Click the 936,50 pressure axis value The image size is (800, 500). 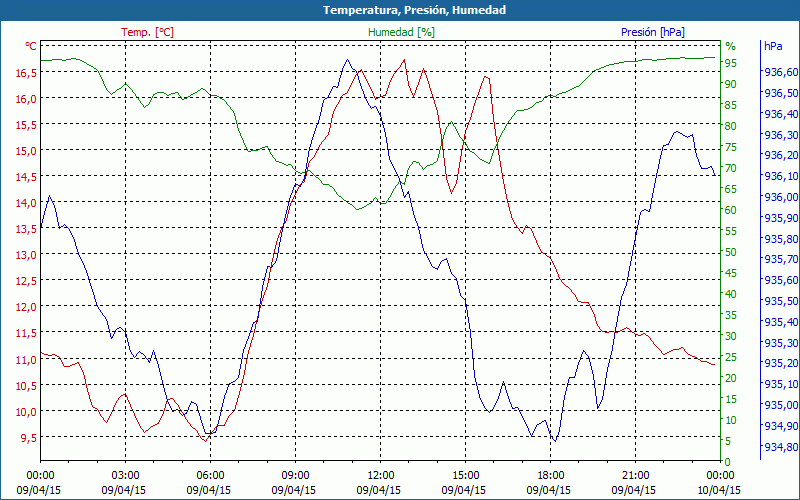(x=781, y=93)
